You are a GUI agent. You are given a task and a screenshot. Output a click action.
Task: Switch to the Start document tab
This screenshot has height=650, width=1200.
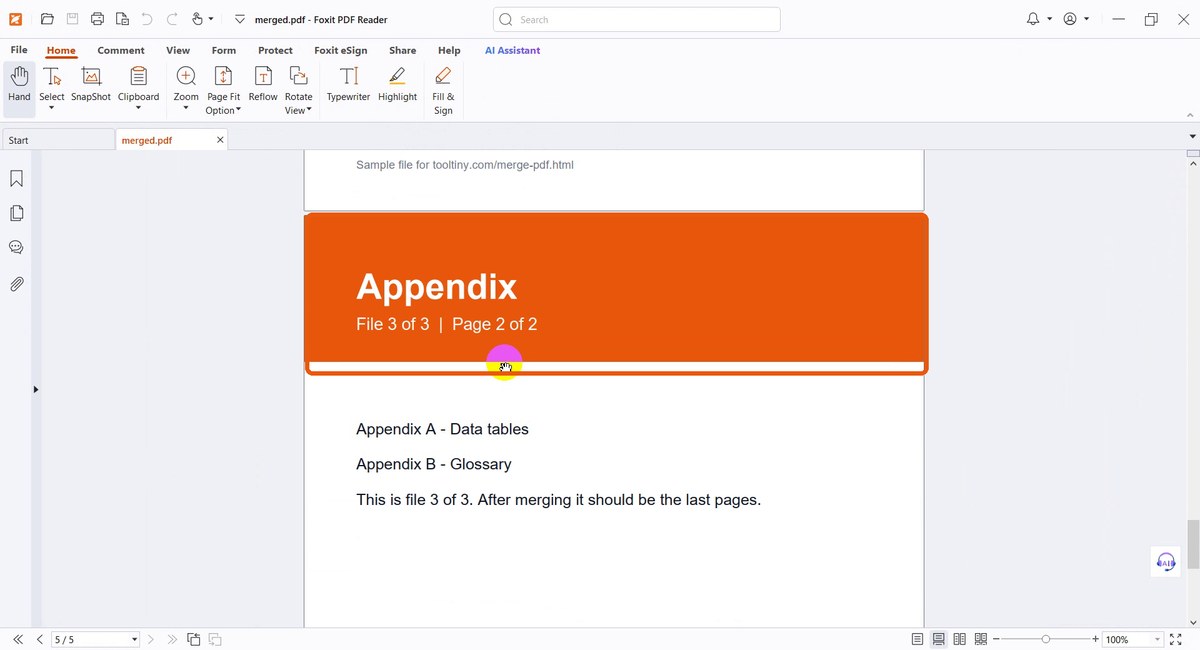(58, 140)
